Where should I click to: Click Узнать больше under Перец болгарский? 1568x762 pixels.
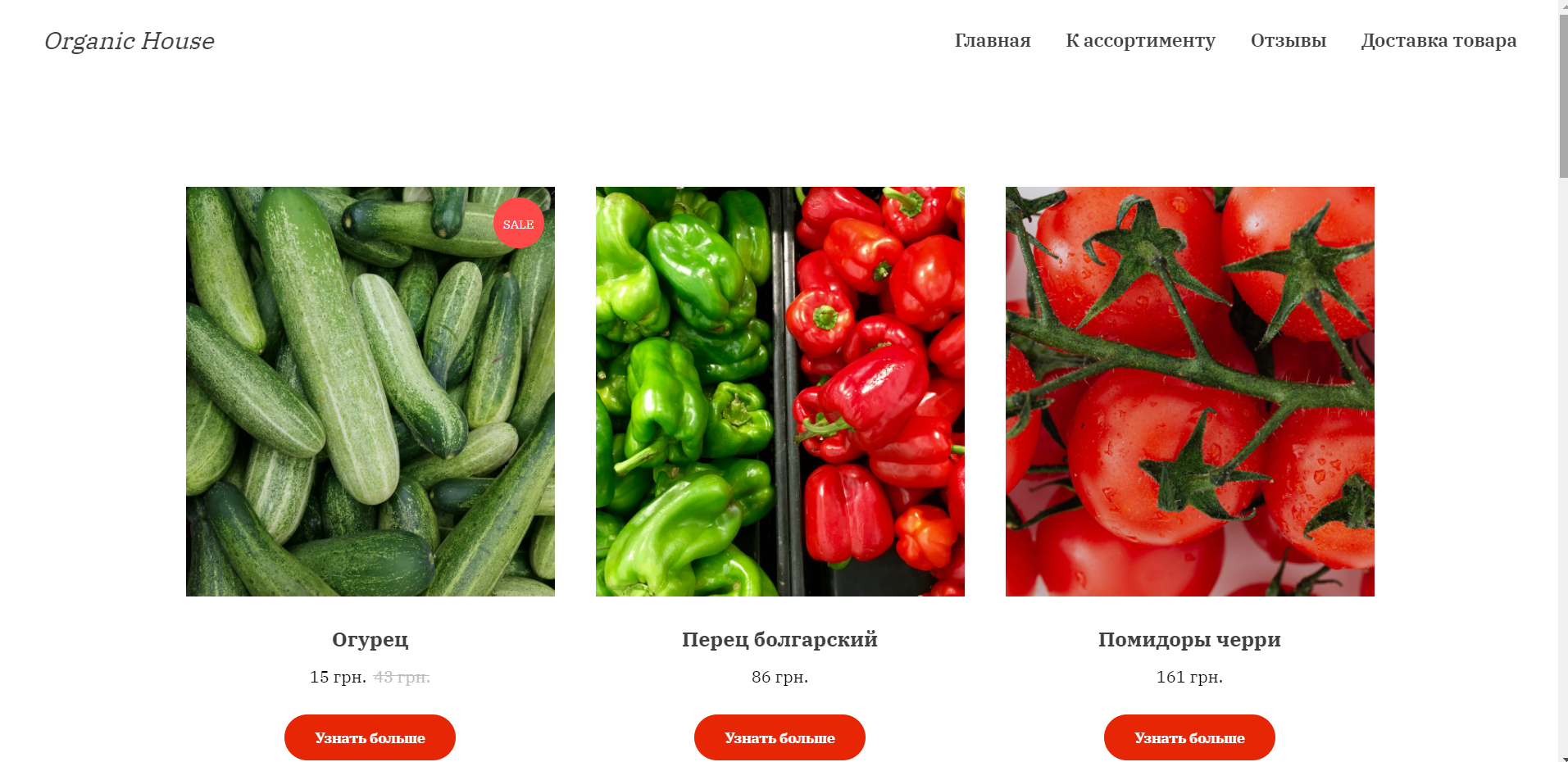[x=779, y=737]
